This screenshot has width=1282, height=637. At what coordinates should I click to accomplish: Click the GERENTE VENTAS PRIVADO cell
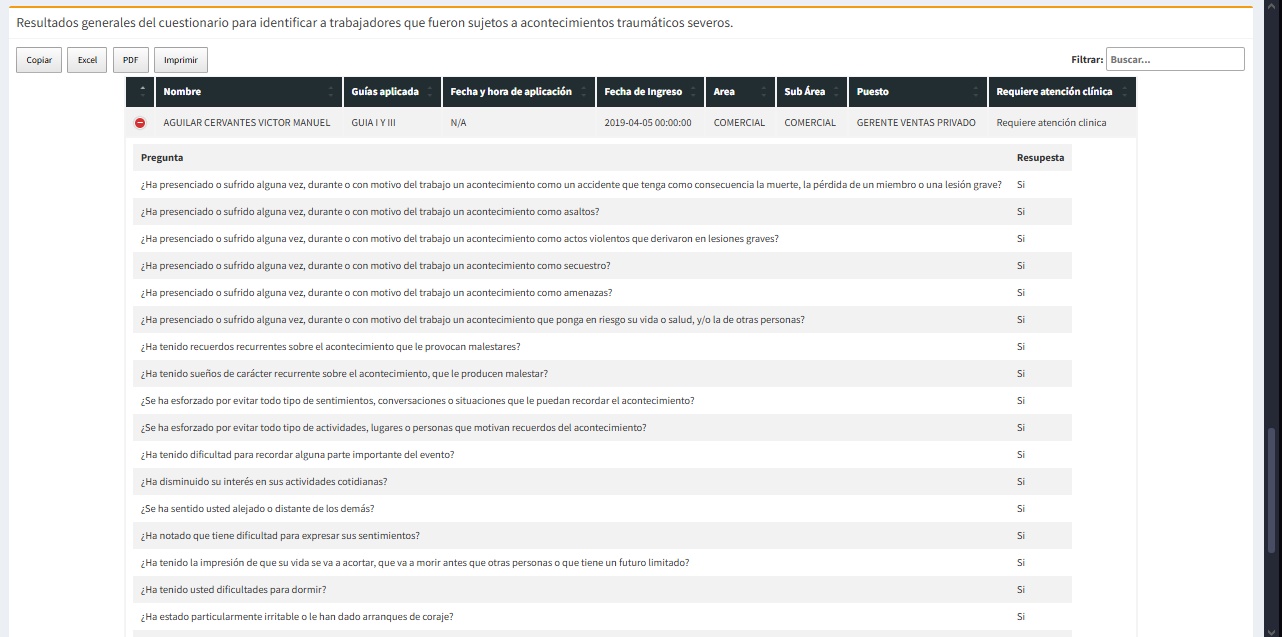pyautogui.click(x=916, y=123)
